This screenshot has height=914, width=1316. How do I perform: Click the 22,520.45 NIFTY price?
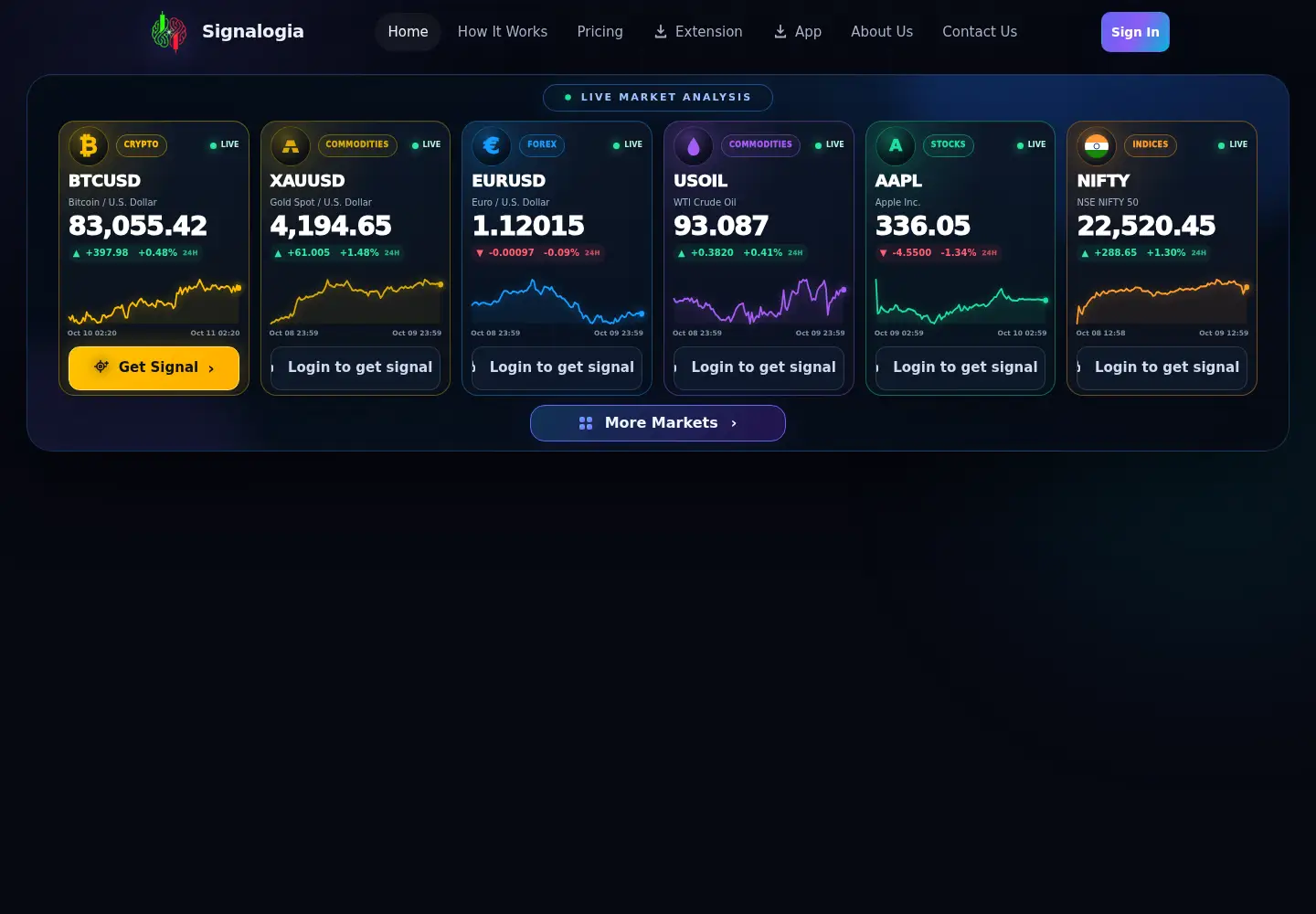pos(1147,226)
